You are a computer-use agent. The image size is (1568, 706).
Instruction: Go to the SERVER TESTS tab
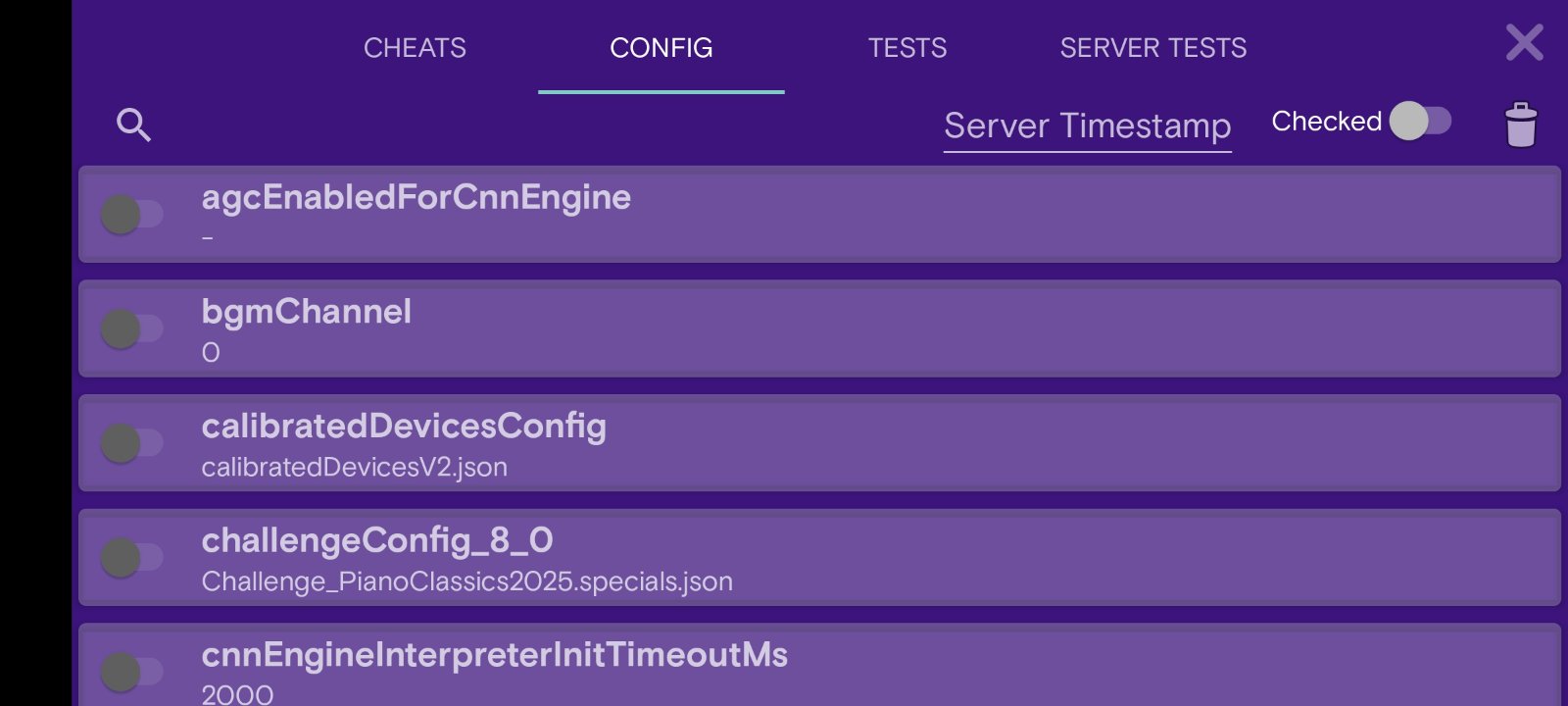[x=1152, y=48]
